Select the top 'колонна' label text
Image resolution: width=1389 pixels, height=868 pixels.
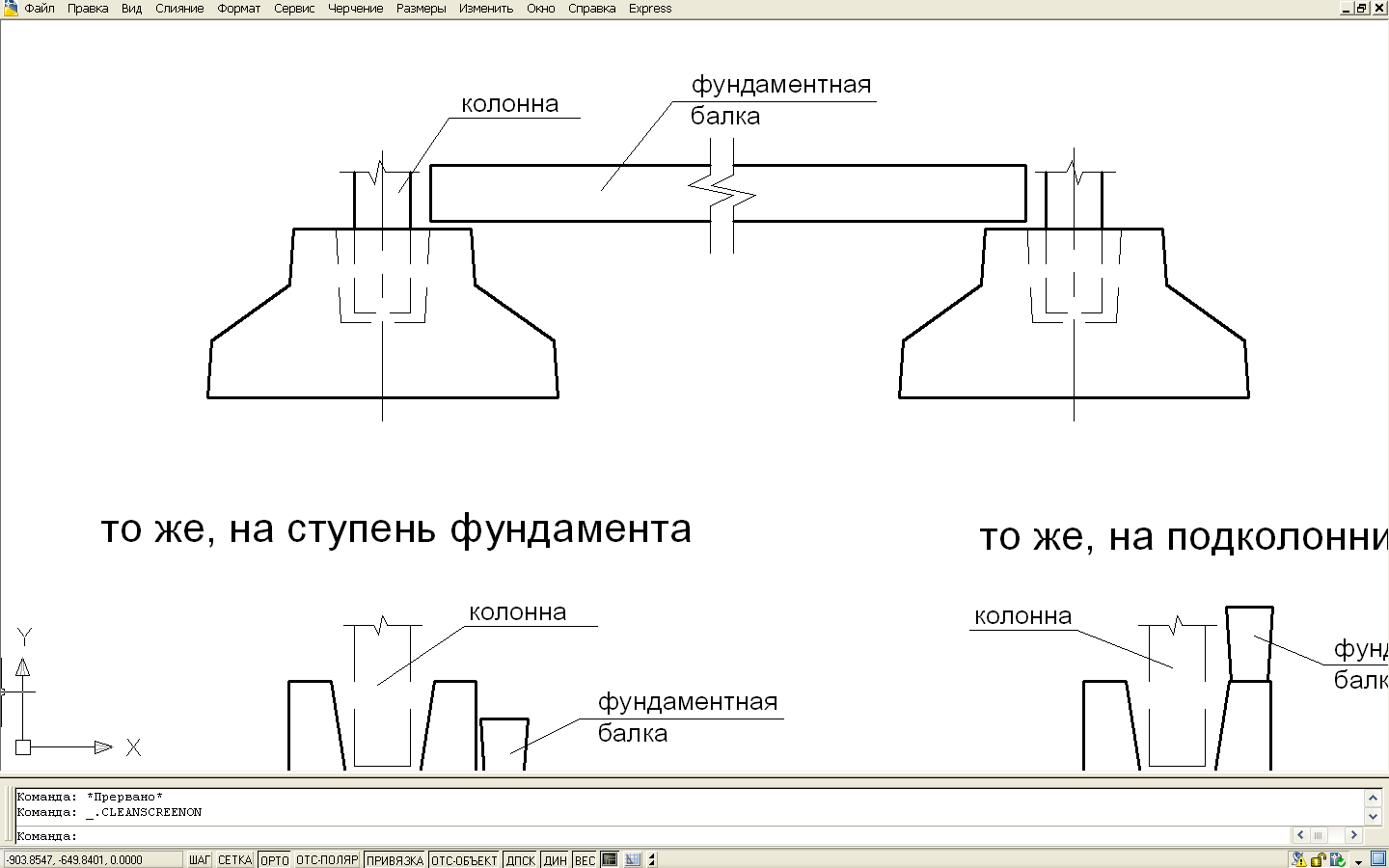[x=509, y=104]
